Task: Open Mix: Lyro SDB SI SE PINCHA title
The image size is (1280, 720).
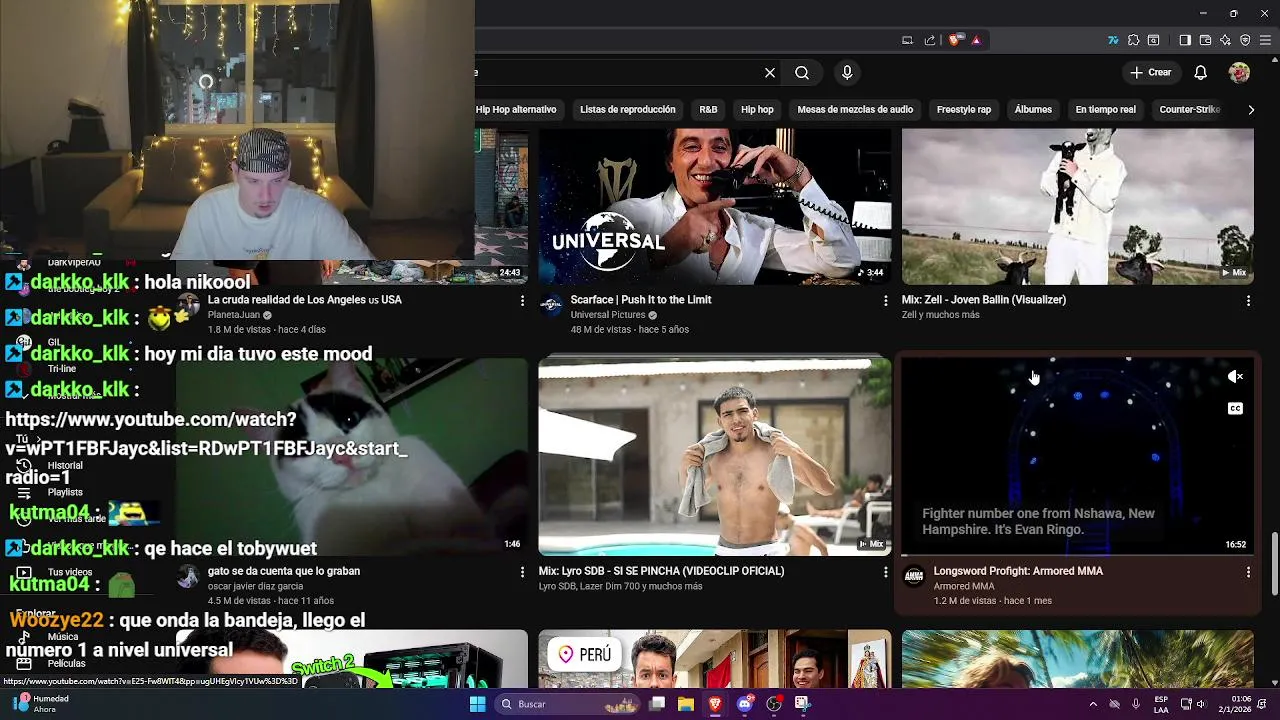Action: click(x=661, y=571)
